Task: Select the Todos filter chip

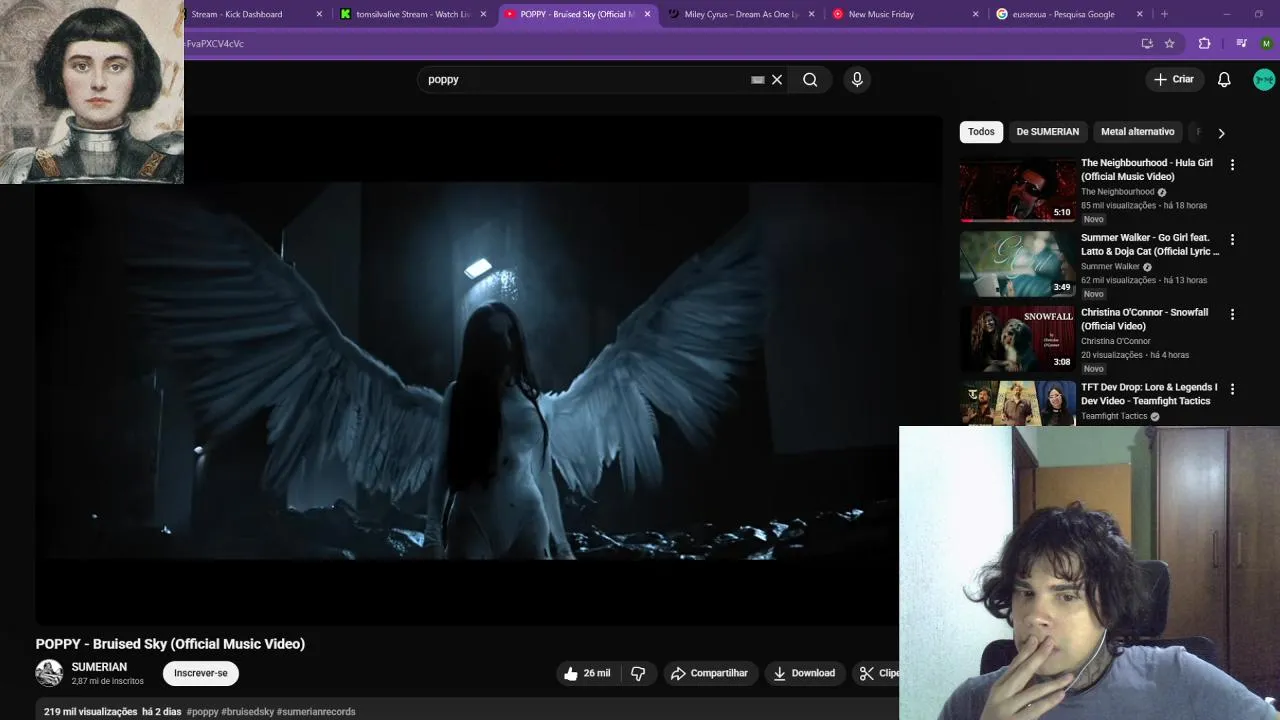Action: [x=981, y=132]
